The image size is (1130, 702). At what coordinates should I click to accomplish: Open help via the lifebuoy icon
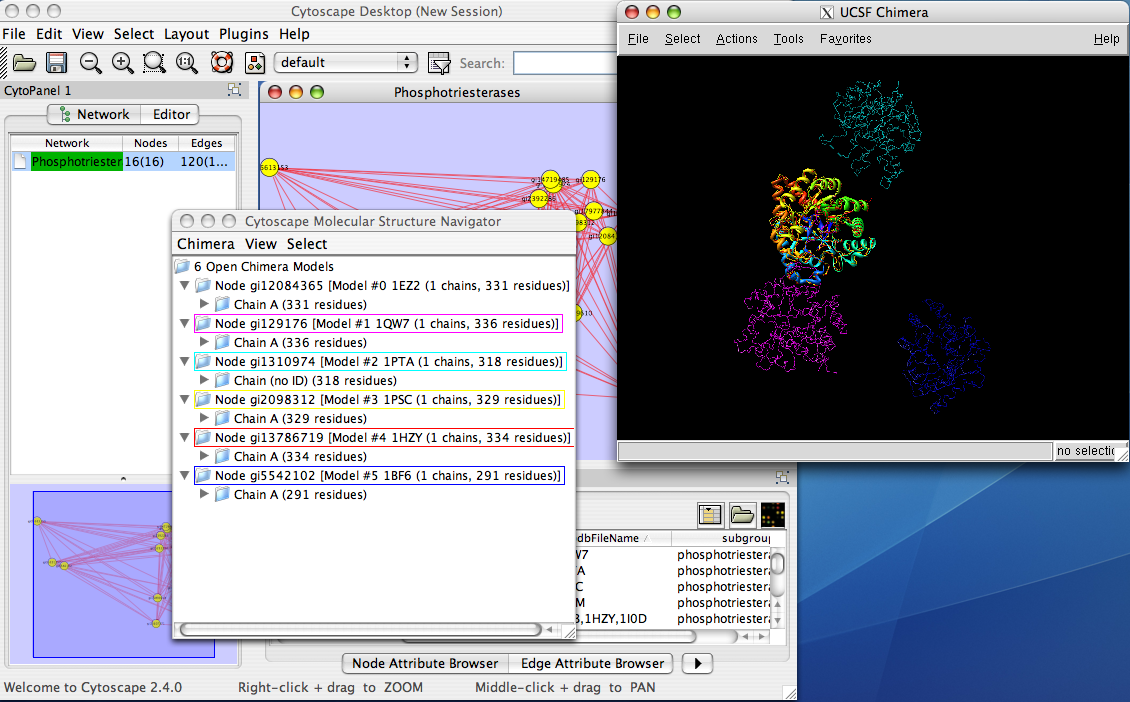click(221, 63)
